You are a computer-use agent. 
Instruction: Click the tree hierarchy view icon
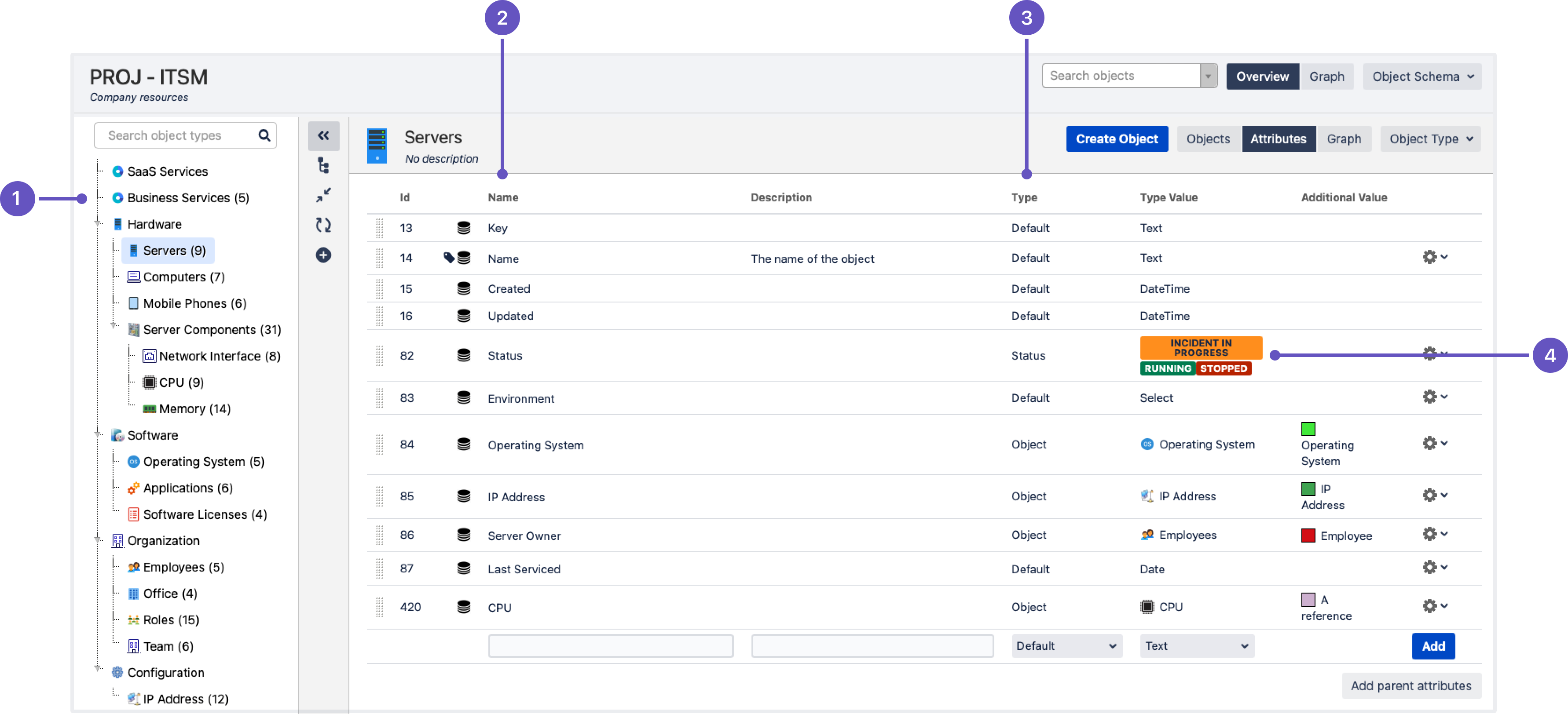(x=323, y=165)
